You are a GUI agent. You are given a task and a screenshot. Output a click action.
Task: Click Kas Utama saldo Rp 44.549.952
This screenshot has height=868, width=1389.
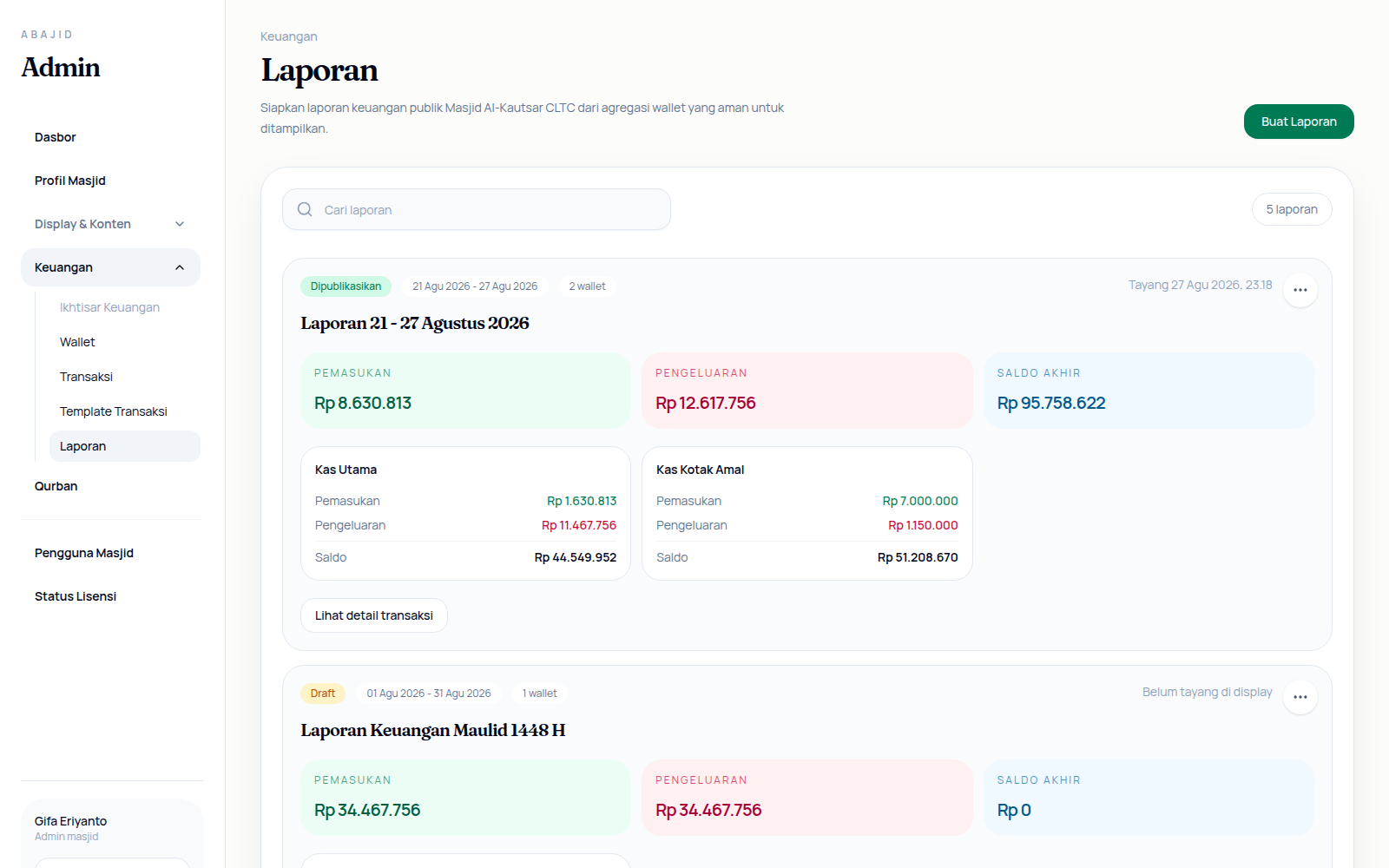[x=576, y=557]
